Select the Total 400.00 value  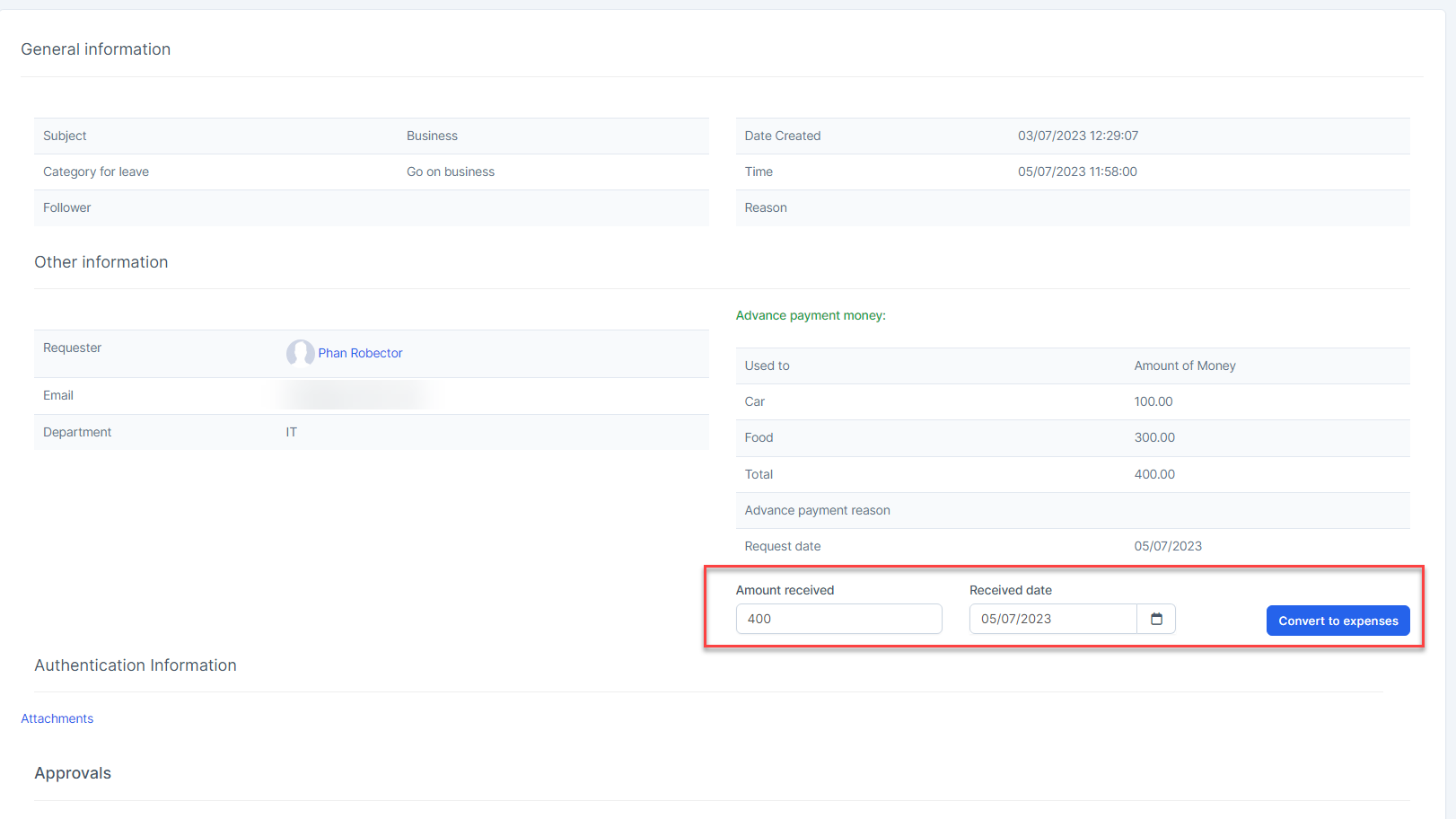tap(1154, 474)
